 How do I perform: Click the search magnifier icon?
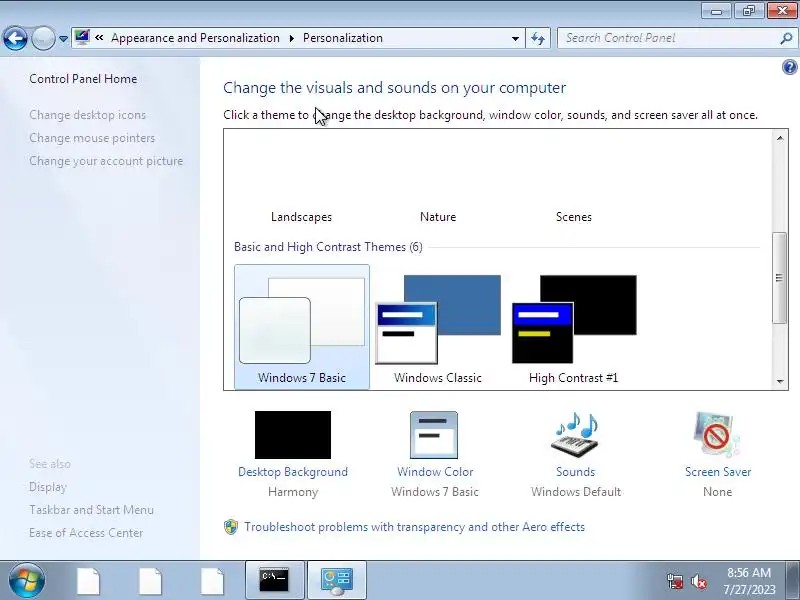pyautogui.click(x=786, y=38)
